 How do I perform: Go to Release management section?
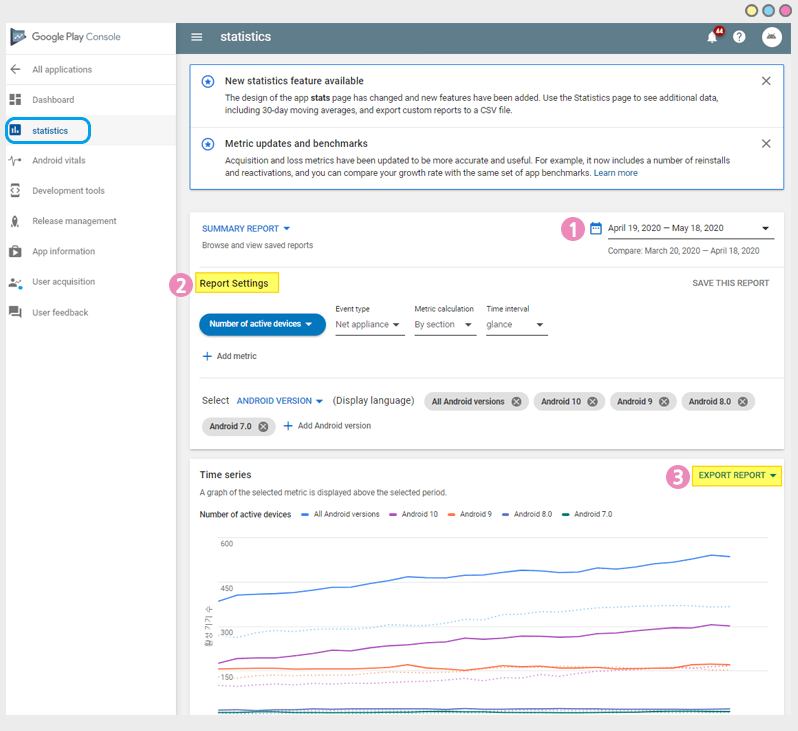click(x=74, y=221)
